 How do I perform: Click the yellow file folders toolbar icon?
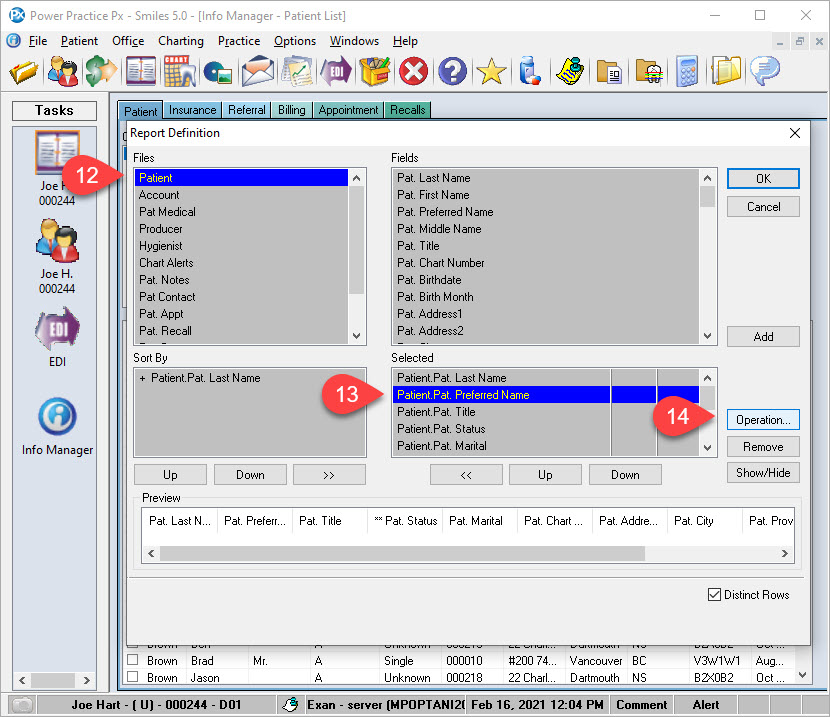point(726,71)
